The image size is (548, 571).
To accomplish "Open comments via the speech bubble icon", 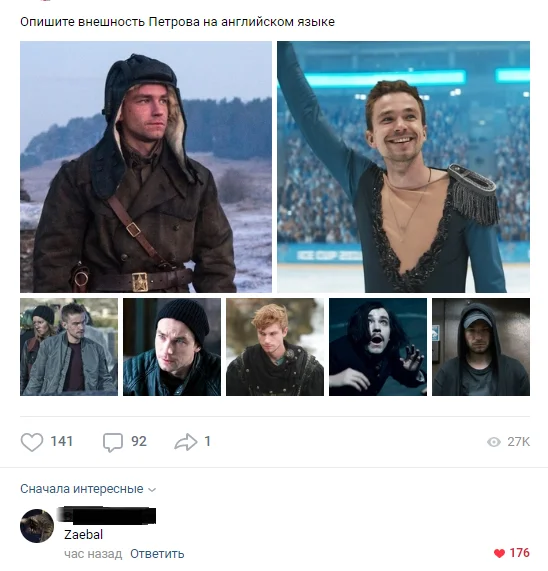I will [x=113, y=442].
